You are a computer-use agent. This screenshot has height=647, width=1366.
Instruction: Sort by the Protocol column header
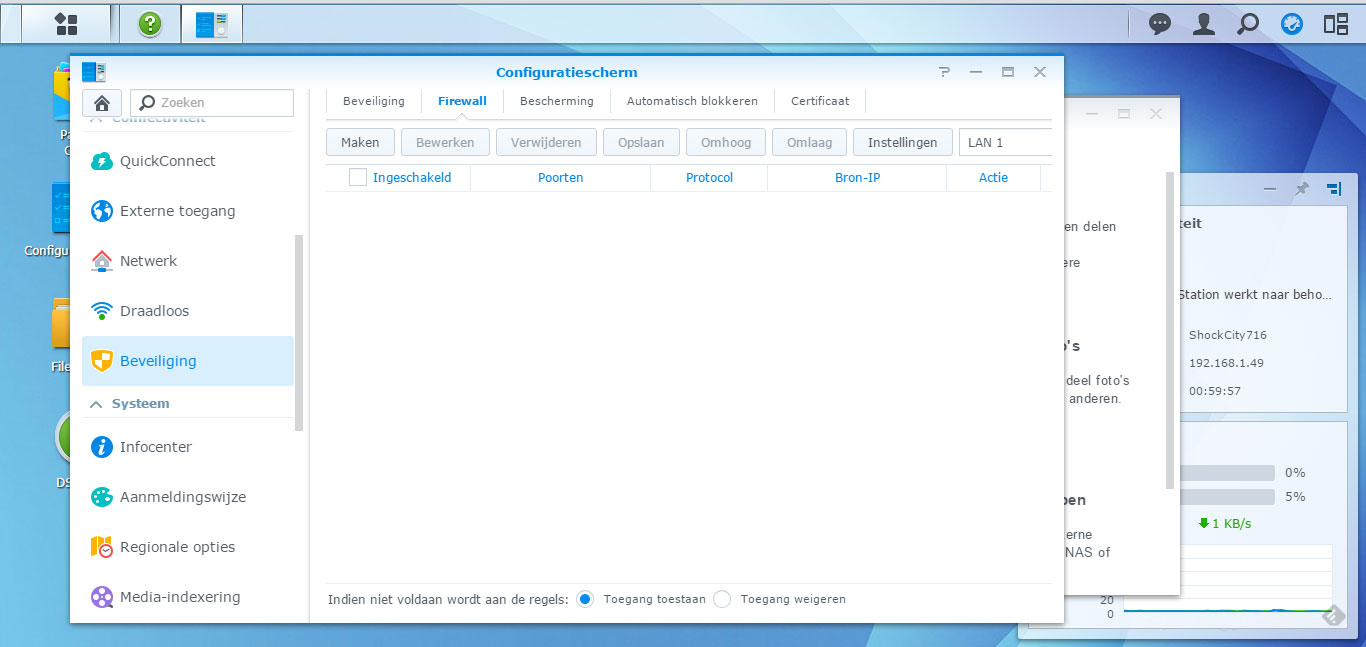[x=709, y=177]
